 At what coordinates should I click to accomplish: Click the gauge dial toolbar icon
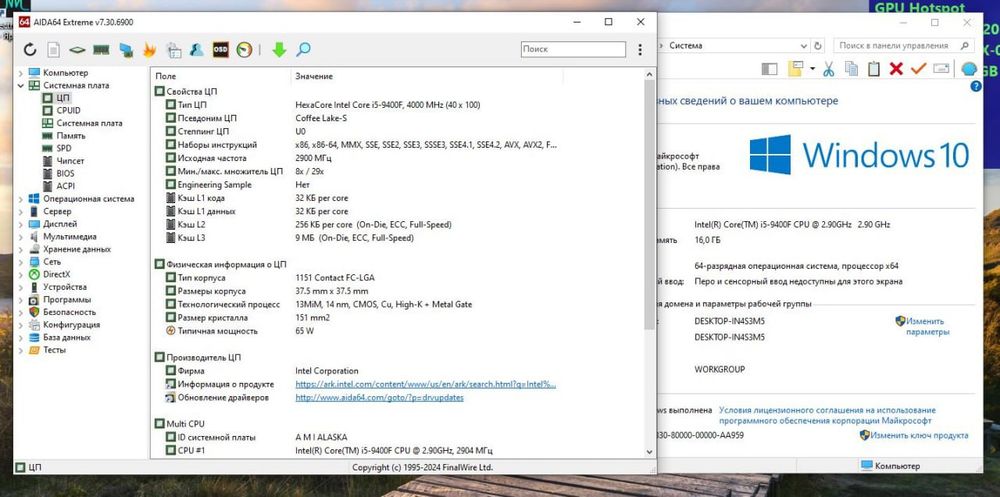point(244,50)
